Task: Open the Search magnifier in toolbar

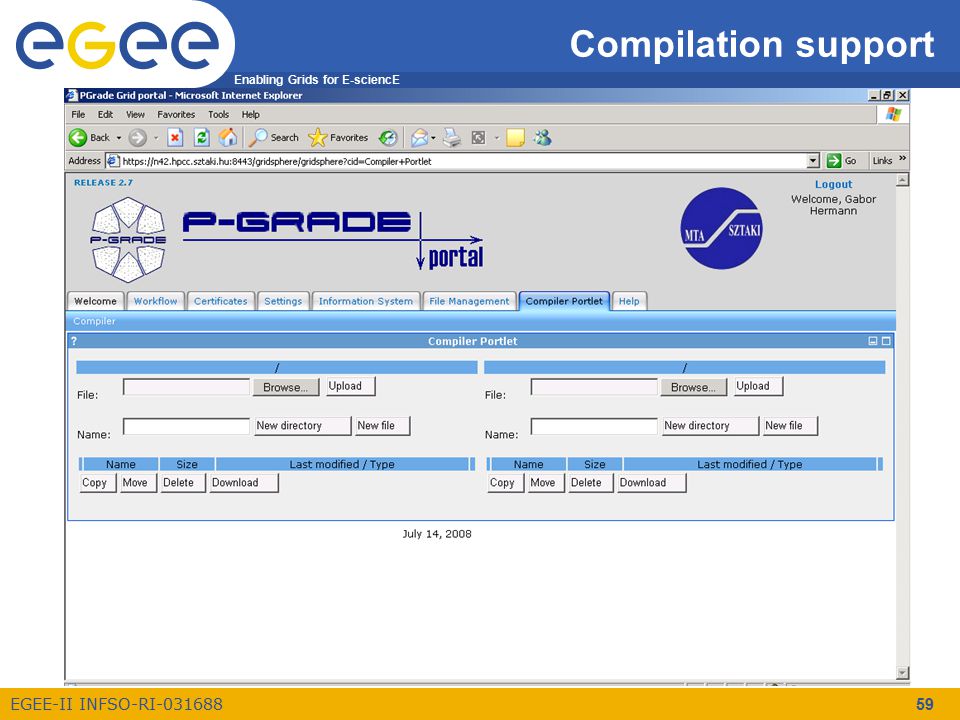Action: click(x=257, y=138)
